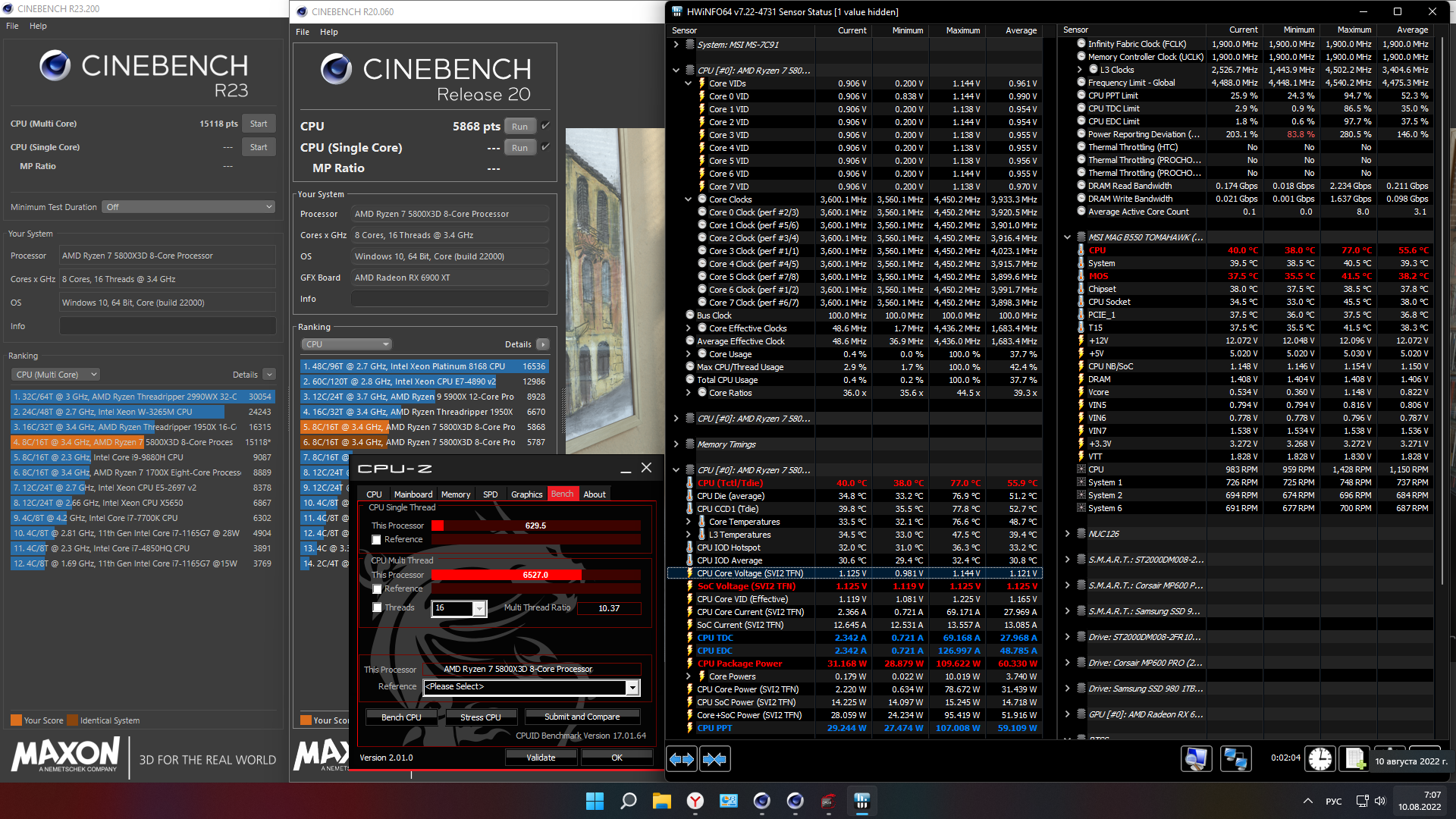Switch to CPU-Z Mainboard tab
The image size is (1456, 819).
[413, 494]
